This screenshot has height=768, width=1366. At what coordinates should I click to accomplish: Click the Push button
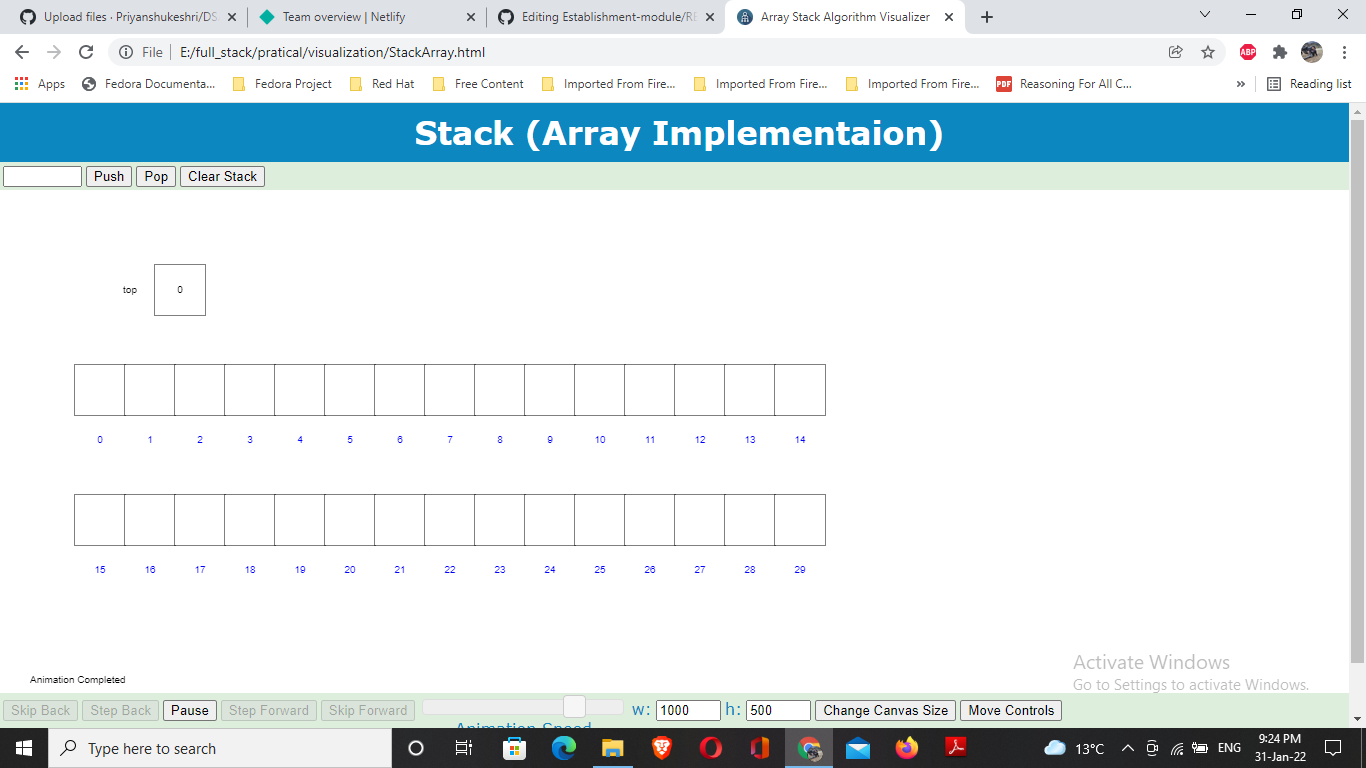point(109,176)
